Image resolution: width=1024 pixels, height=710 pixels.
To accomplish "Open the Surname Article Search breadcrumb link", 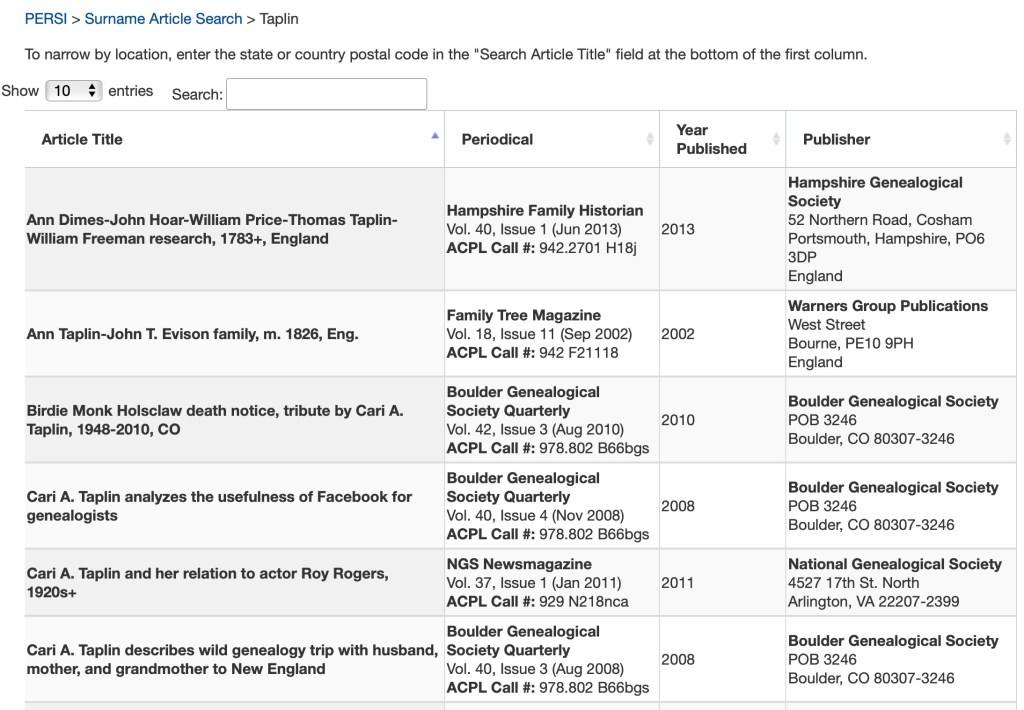I will [163, 19].
